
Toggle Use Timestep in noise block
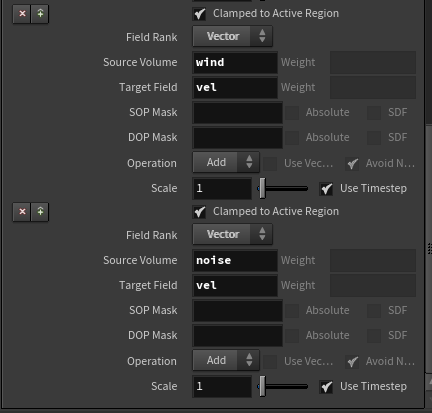(326, 387)
